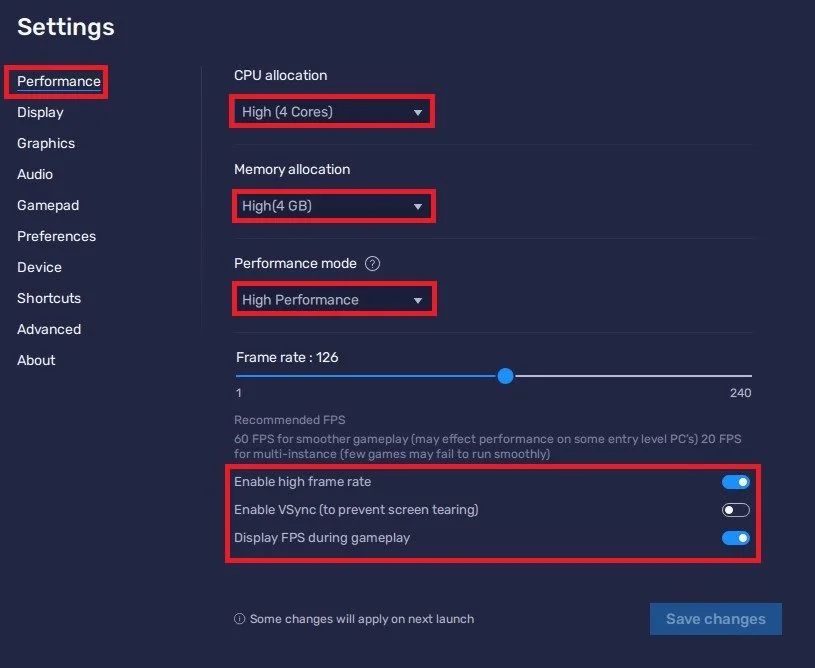Click the CPU allocation dropdown arrow
The image size is (815, 668).
(x=418, y=112)
